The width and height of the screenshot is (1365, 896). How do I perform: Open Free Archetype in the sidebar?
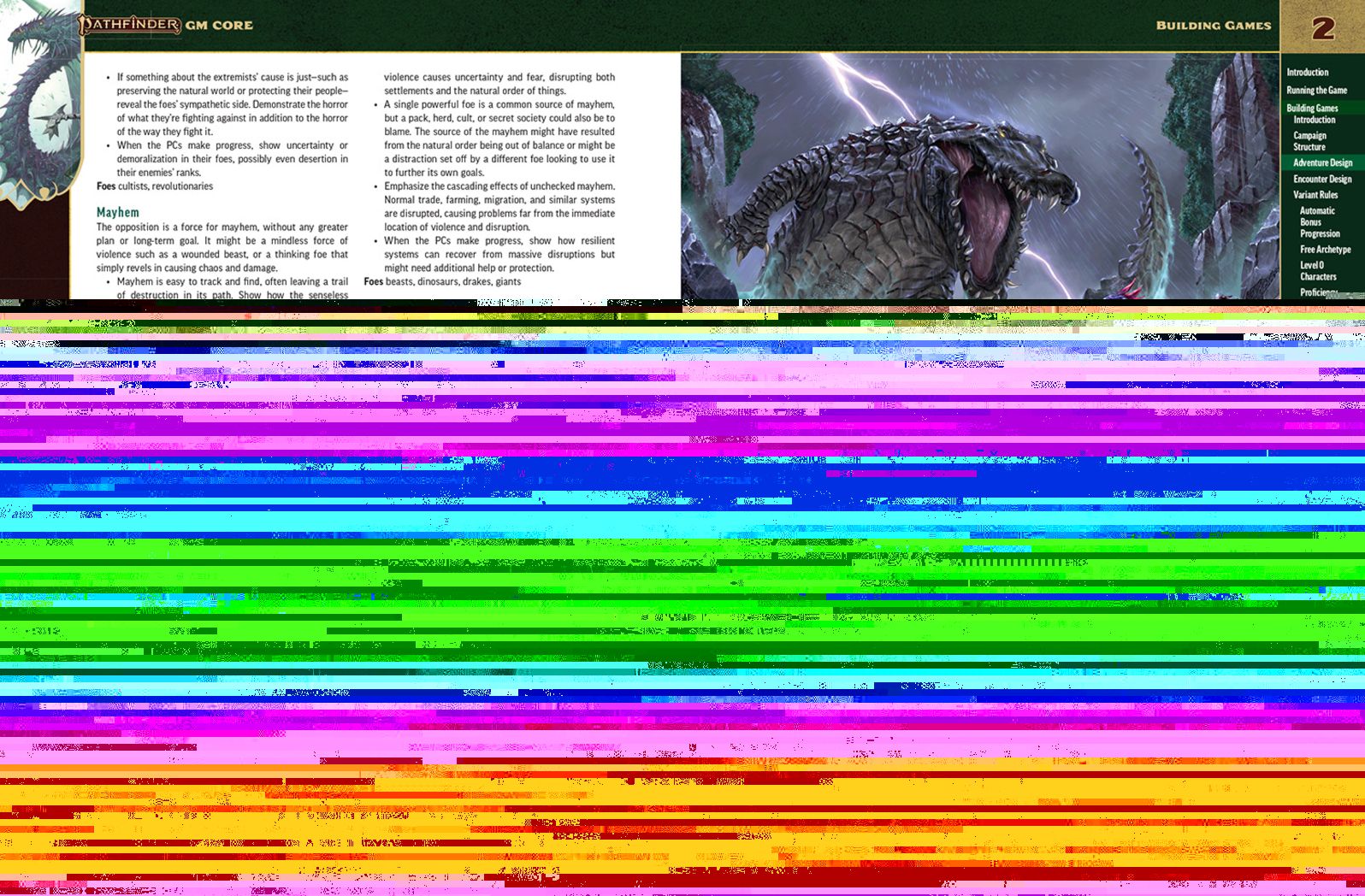click(x=1325, y=250)
